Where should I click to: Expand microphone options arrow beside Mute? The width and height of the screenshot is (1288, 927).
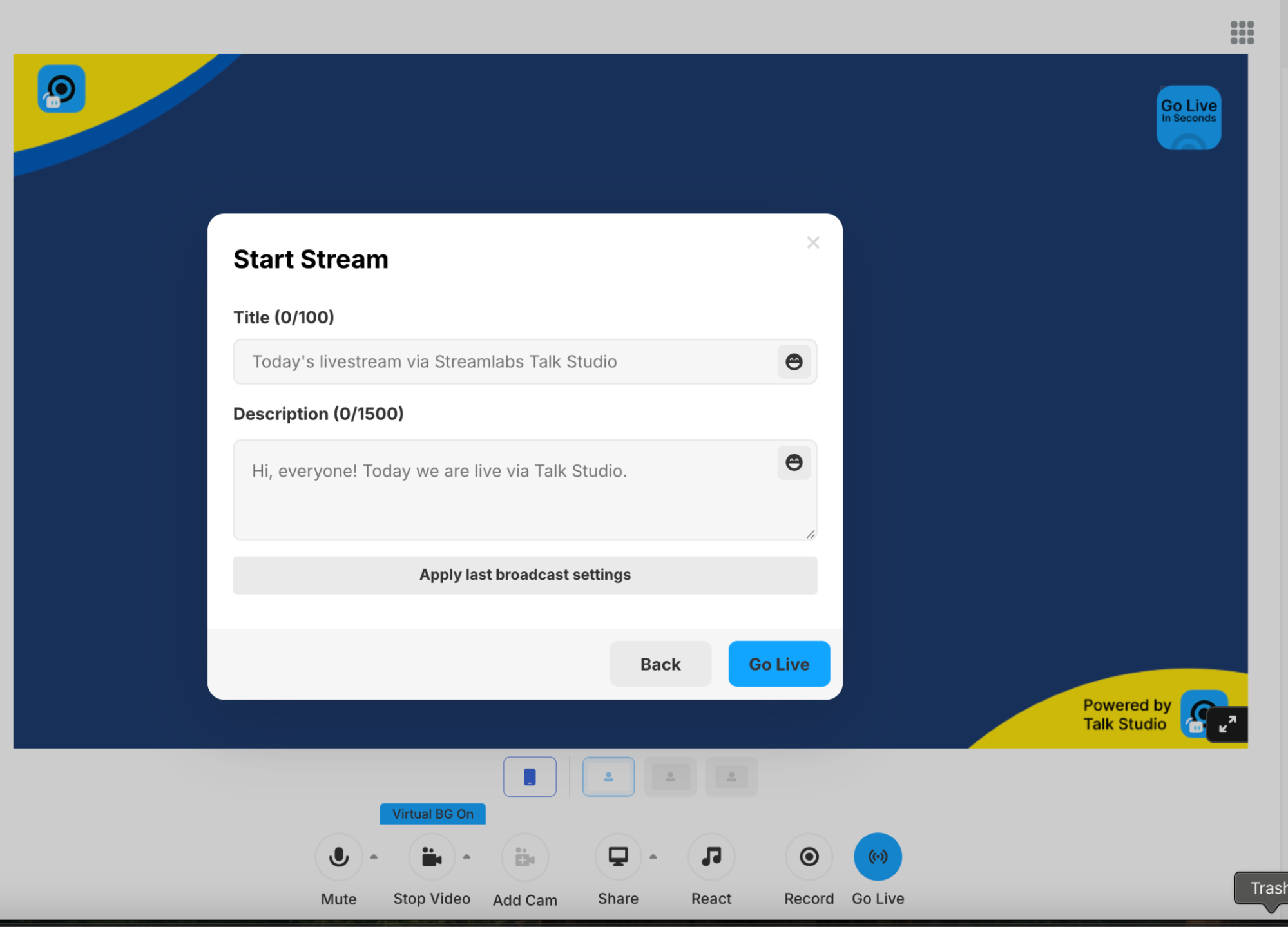[374, 857]
